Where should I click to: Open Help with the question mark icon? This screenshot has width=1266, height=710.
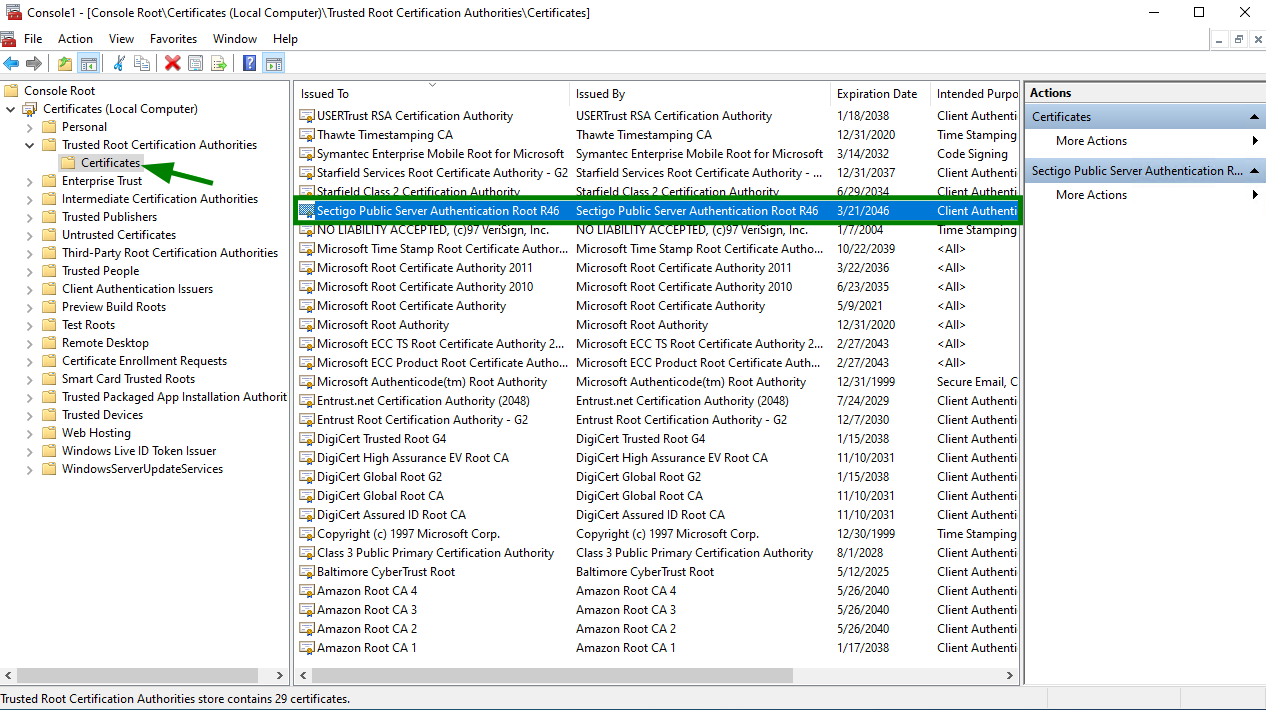pyautogui.click(x=250, y=64)
